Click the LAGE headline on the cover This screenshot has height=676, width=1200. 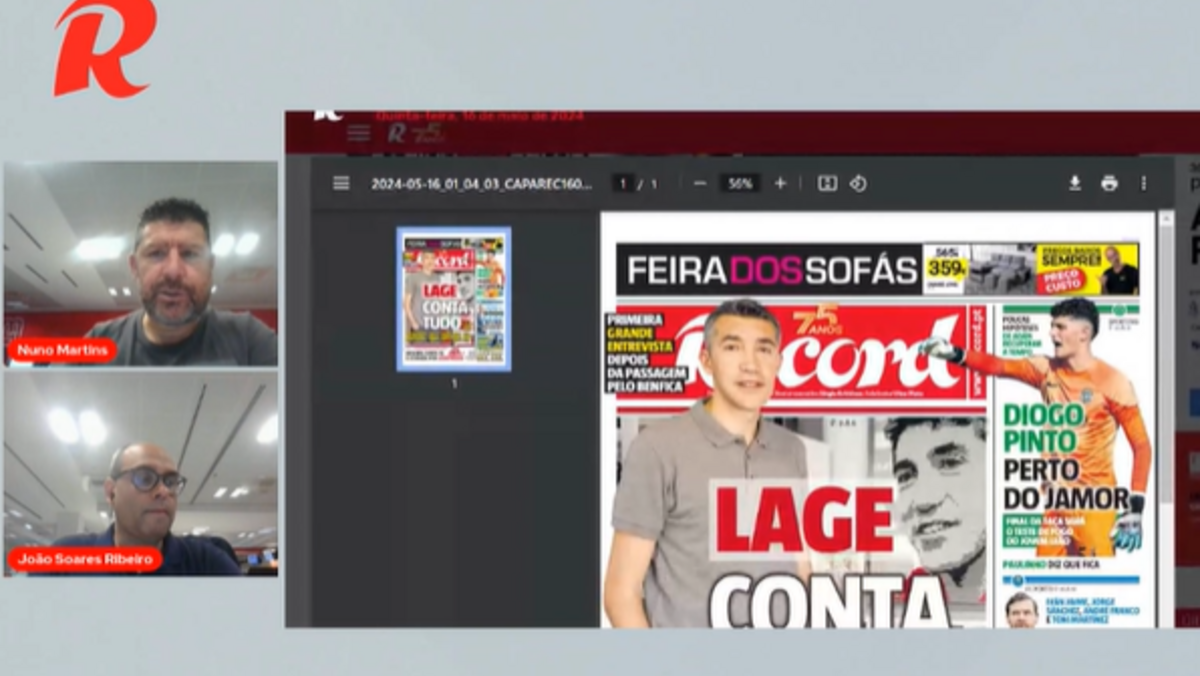pyautogui.click(x=804, y=521)
